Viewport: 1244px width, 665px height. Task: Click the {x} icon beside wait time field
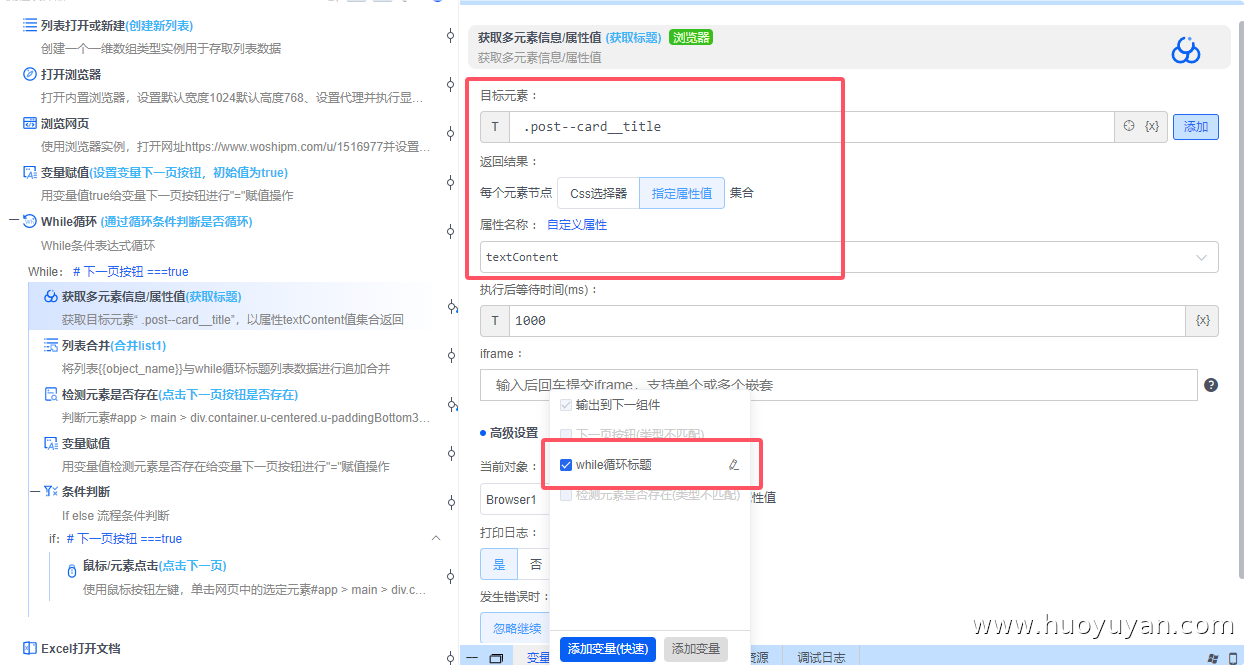pyautogui.click(x=1202, y=321)
